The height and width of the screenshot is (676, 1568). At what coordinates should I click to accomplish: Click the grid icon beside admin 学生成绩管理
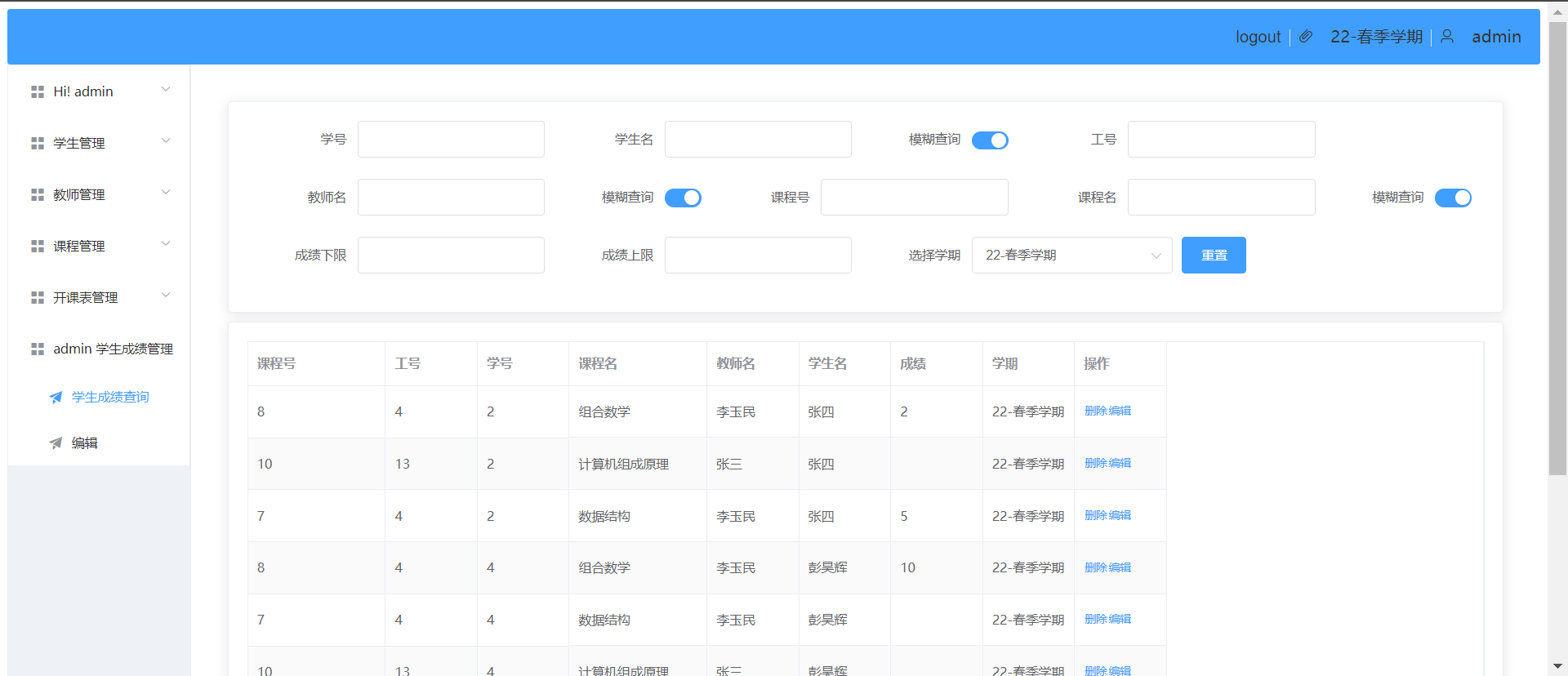(x=38, y=349)
